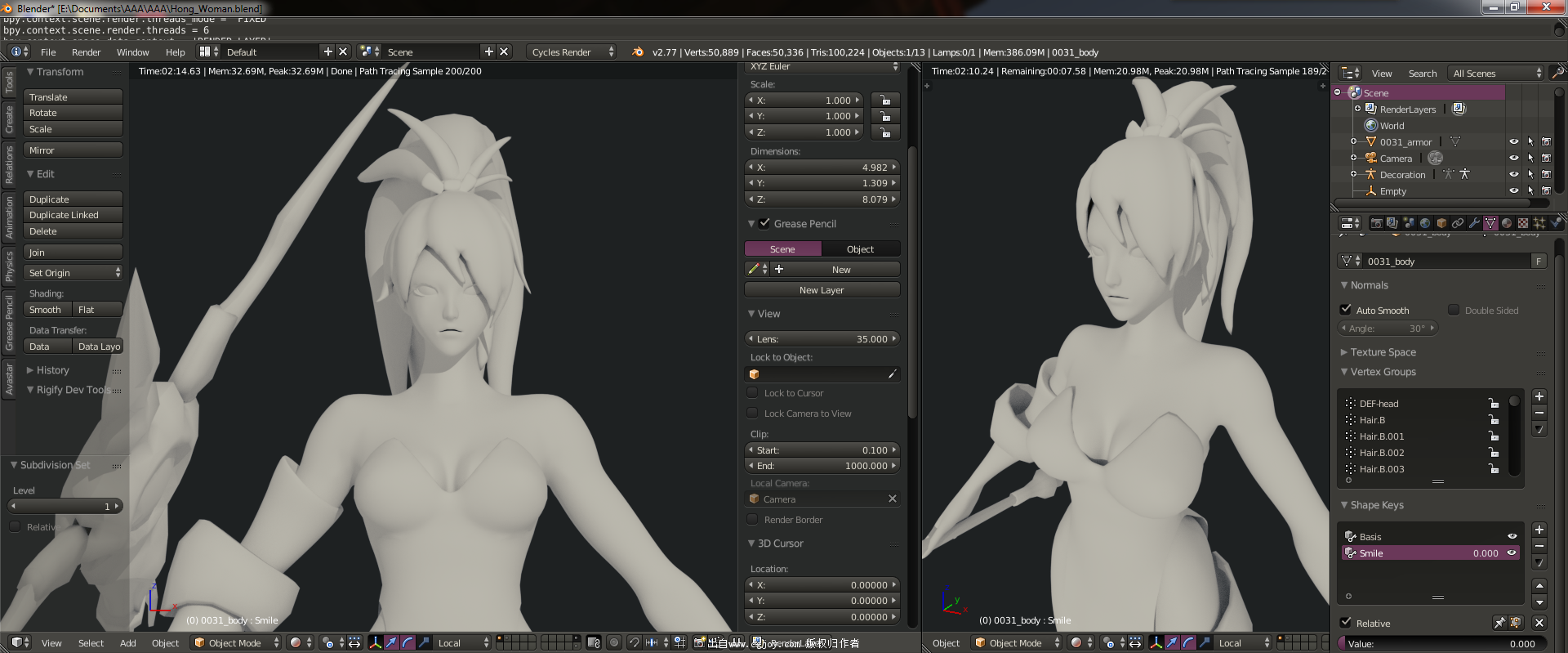Click the Duplicate Linked button
The image size is (1568, 653).
(x=73, y=215)
